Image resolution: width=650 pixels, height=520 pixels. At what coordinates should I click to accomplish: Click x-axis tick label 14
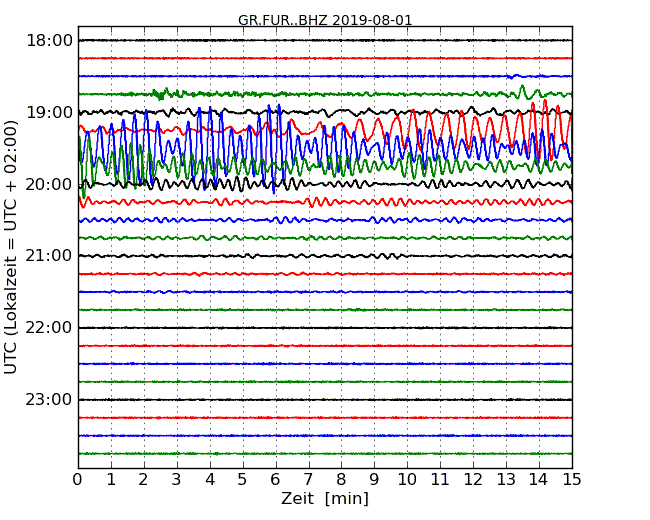(x=539, y=479)
